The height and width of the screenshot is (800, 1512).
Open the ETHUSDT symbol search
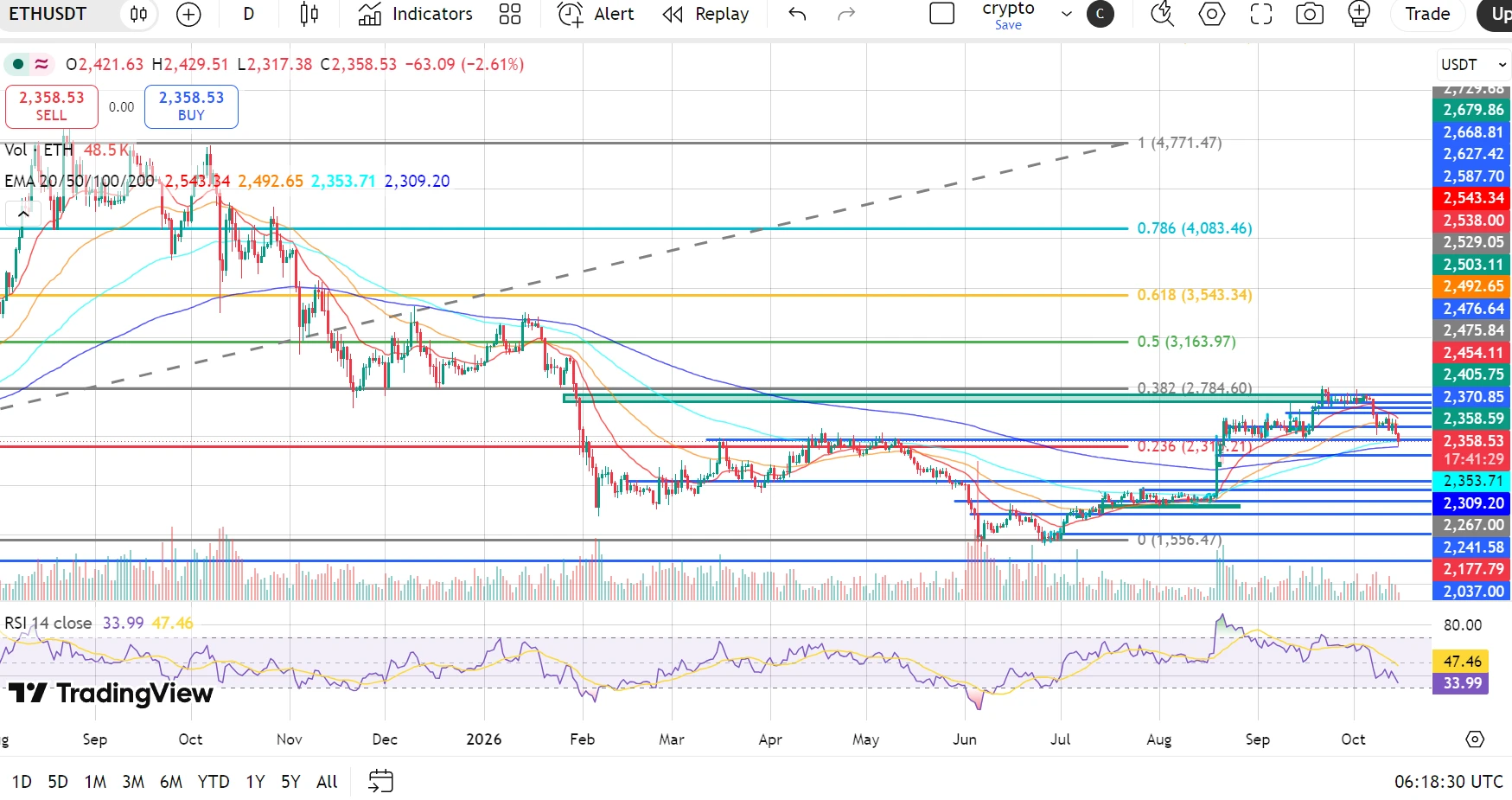click(x=48, y=14)
